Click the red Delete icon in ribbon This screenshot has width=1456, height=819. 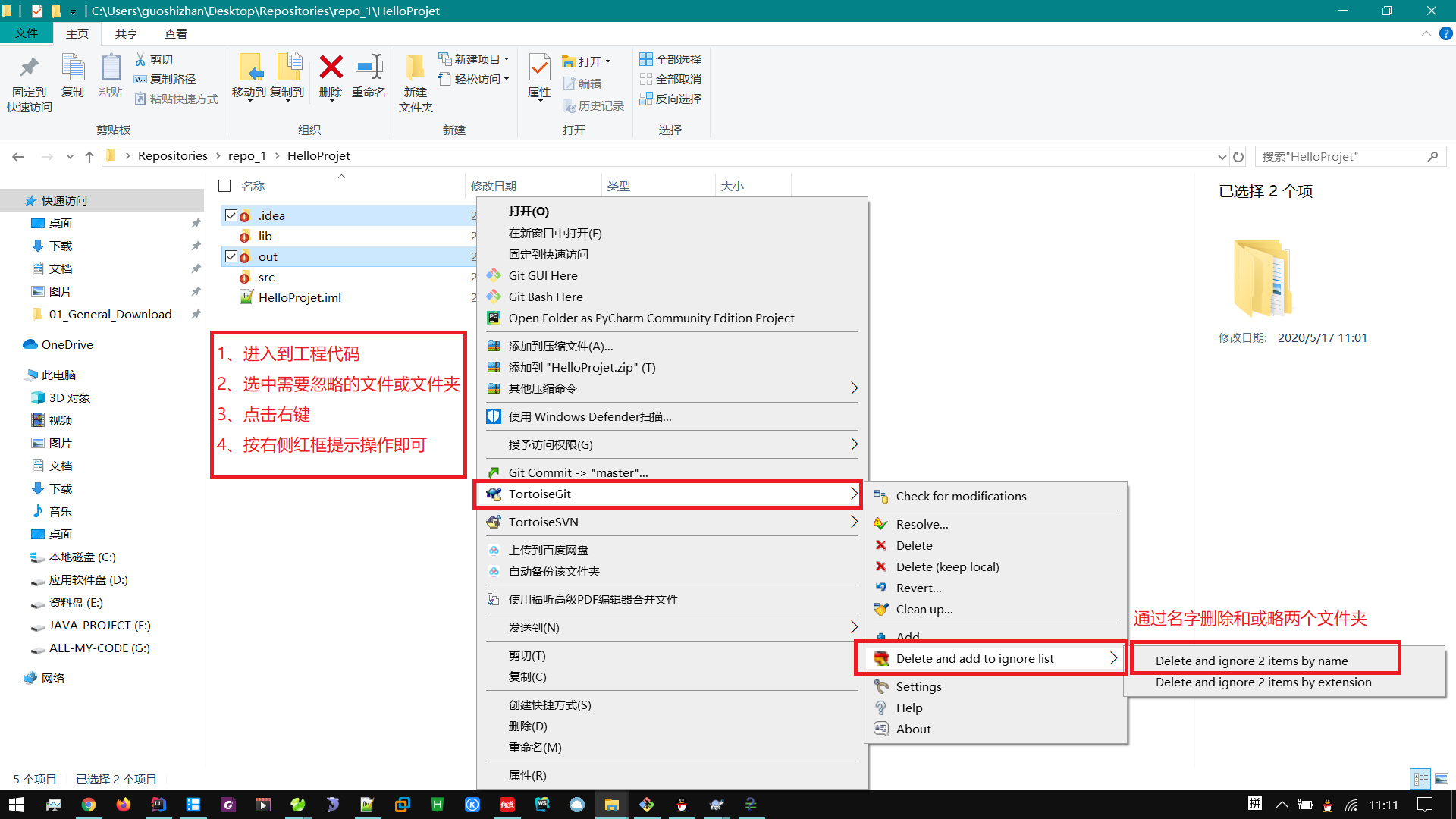331,68
